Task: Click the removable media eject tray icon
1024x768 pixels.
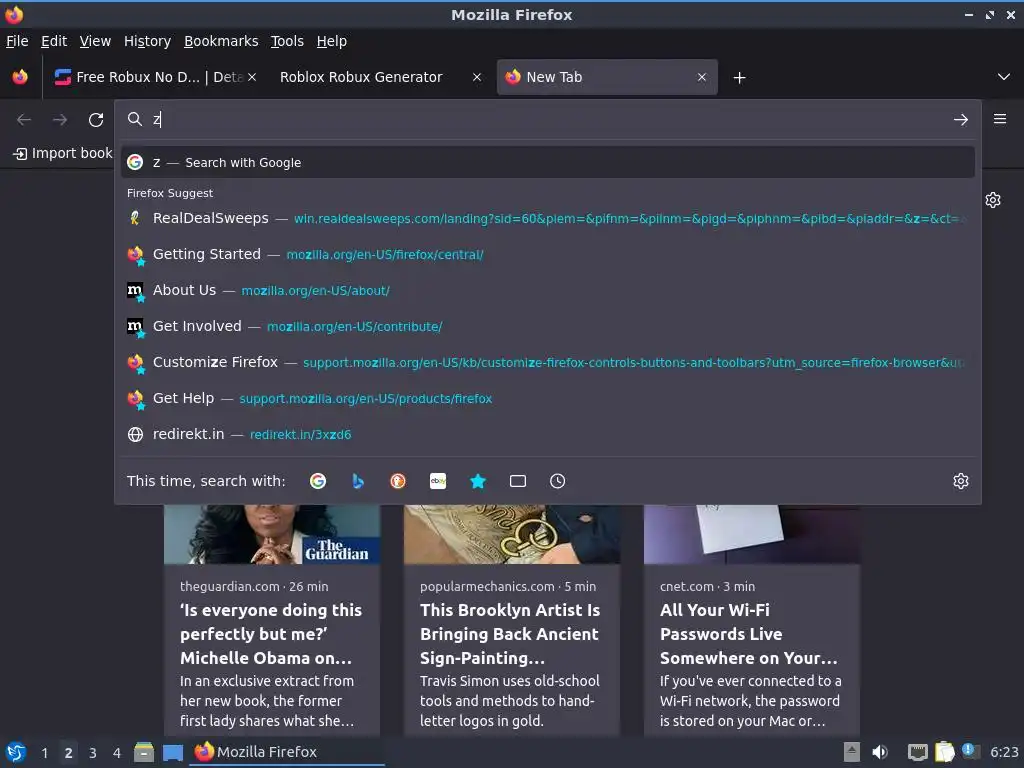Action: pos(851,752)
